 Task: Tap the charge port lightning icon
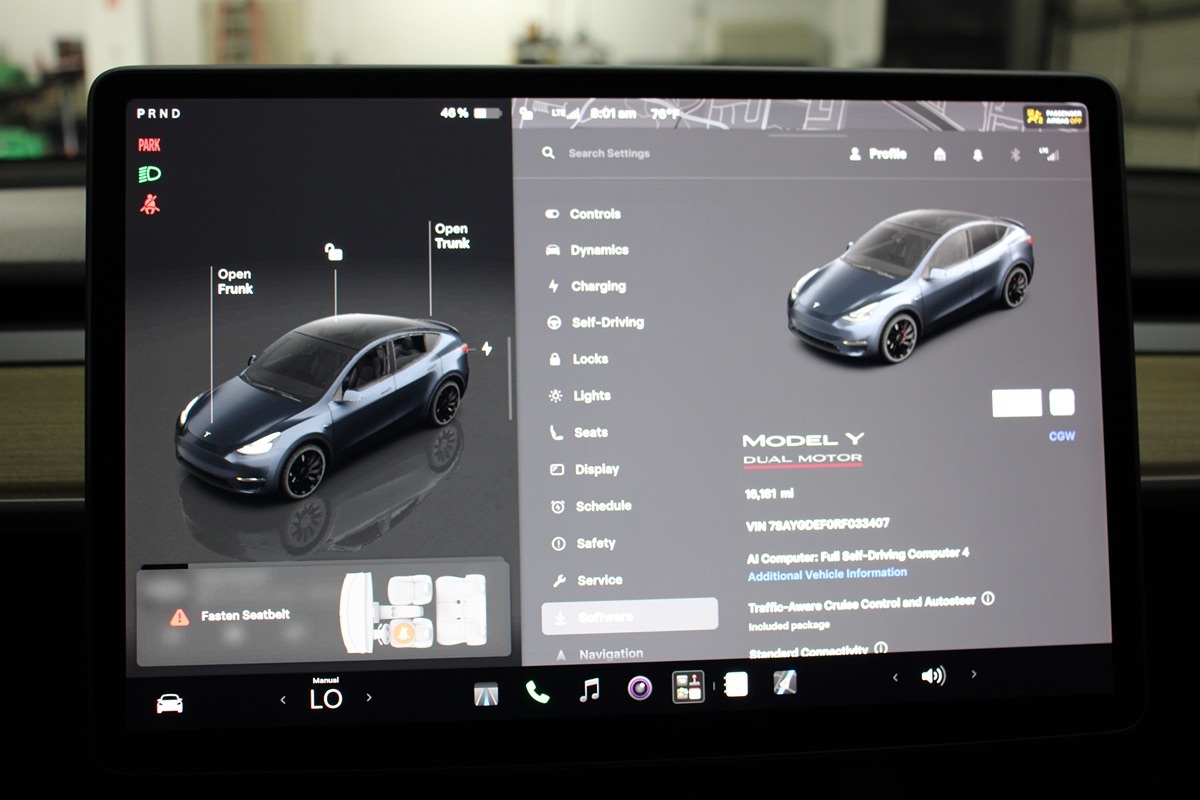coord(487,349)
